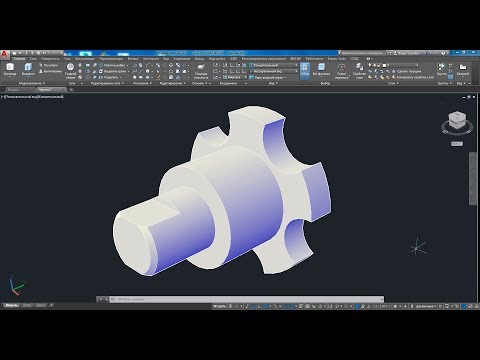Click the search field in the title bar
480x360 pixels.
click(x=363, y=53)
